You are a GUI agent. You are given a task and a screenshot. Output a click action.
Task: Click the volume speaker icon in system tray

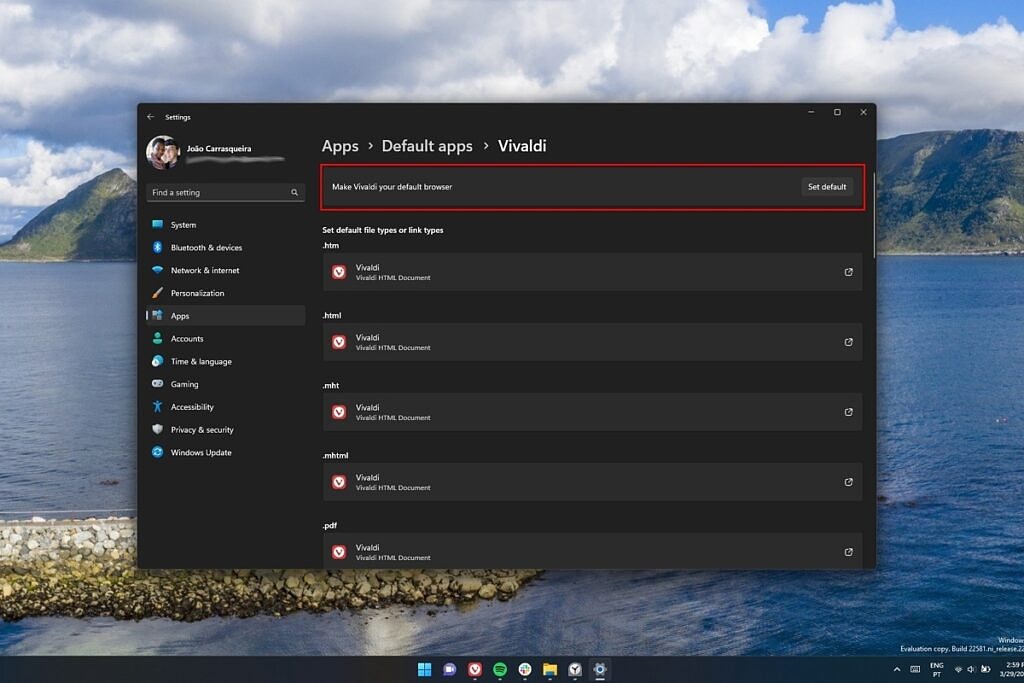(x=971, y=669)
